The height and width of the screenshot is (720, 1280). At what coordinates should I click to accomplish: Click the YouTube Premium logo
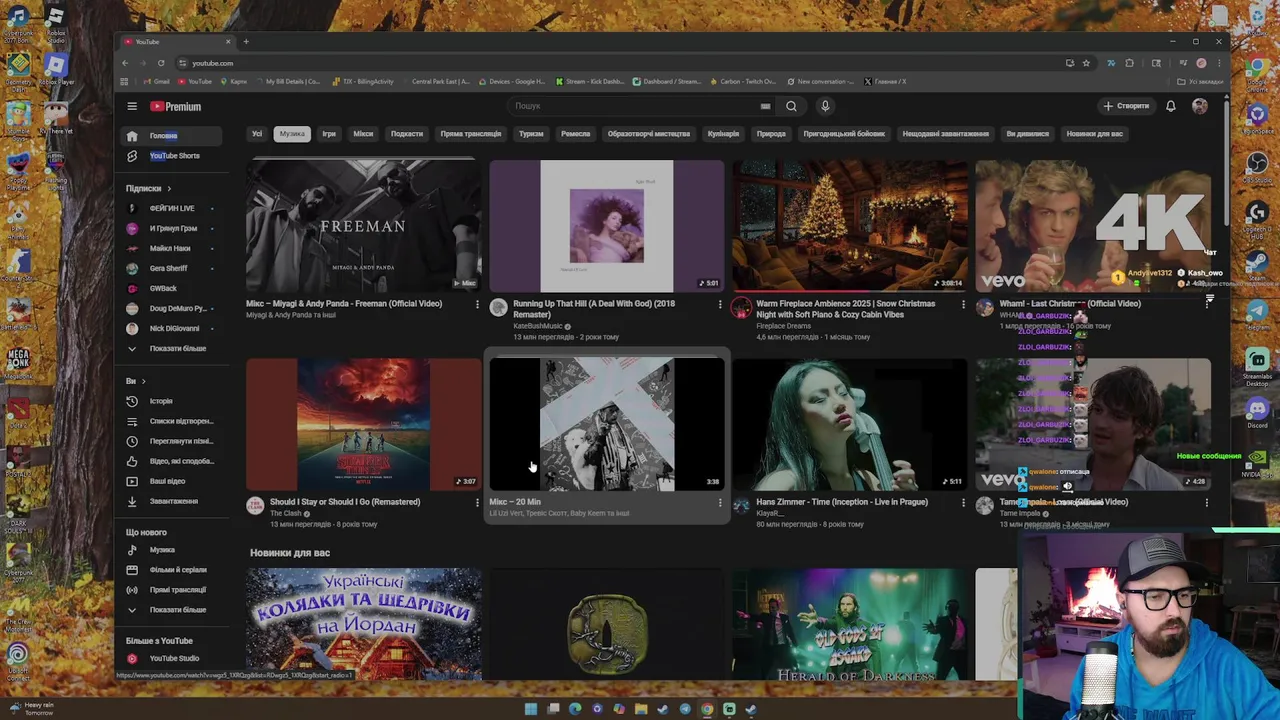coord(176,106)
